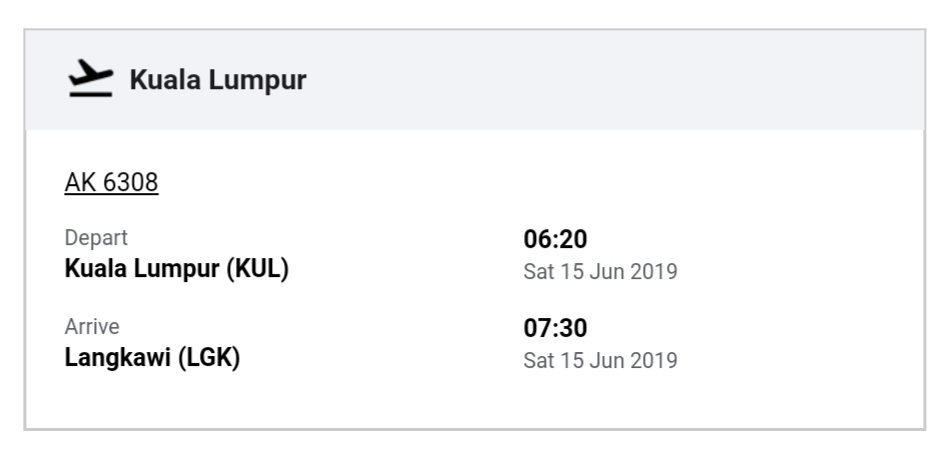Click the arrival date below 07:30
947x468 pixels.
pos(600,360)
